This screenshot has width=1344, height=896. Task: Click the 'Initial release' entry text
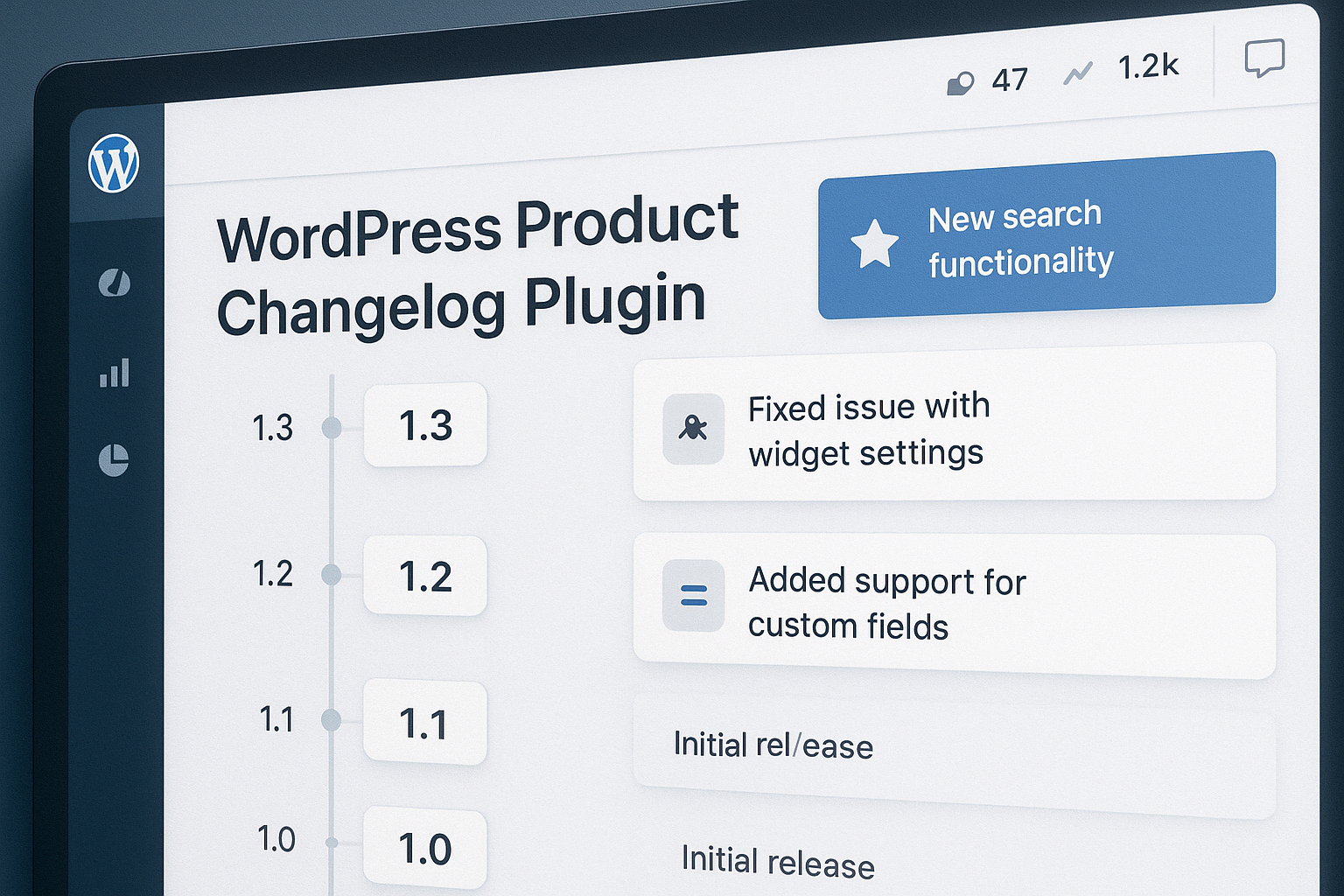(x=778, y=862)
